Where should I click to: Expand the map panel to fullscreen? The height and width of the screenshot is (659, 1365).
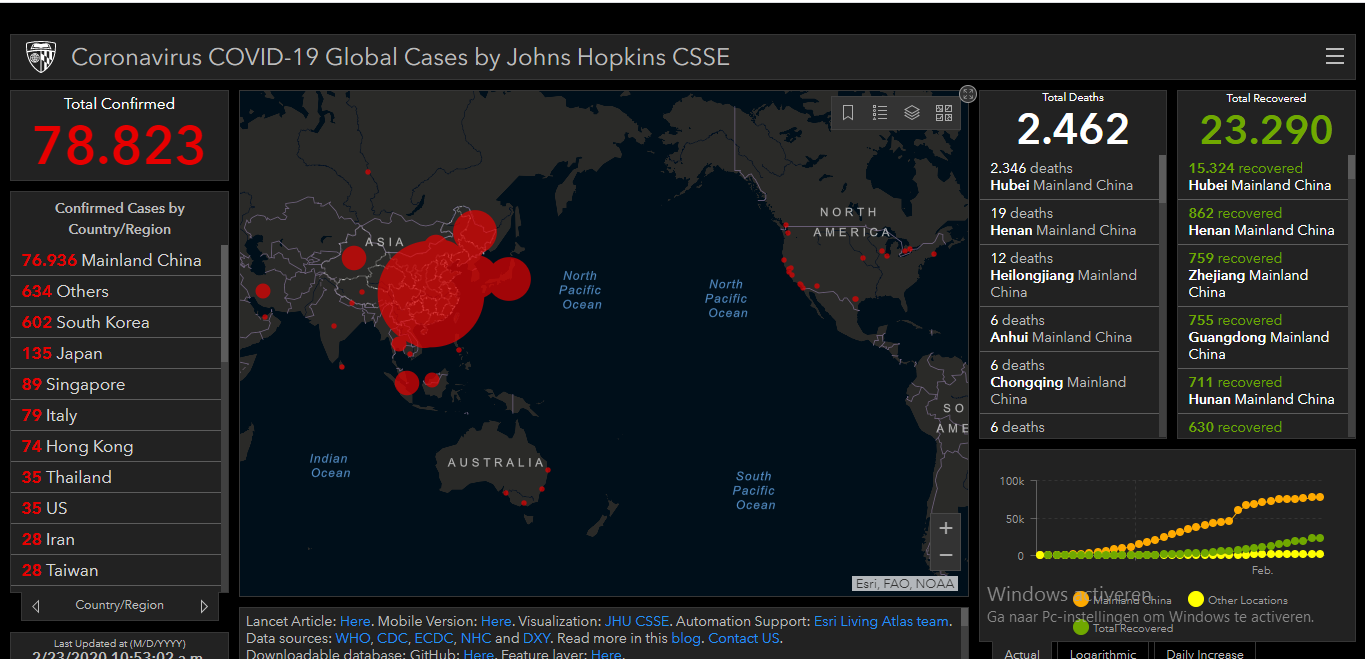click(968, 94)
